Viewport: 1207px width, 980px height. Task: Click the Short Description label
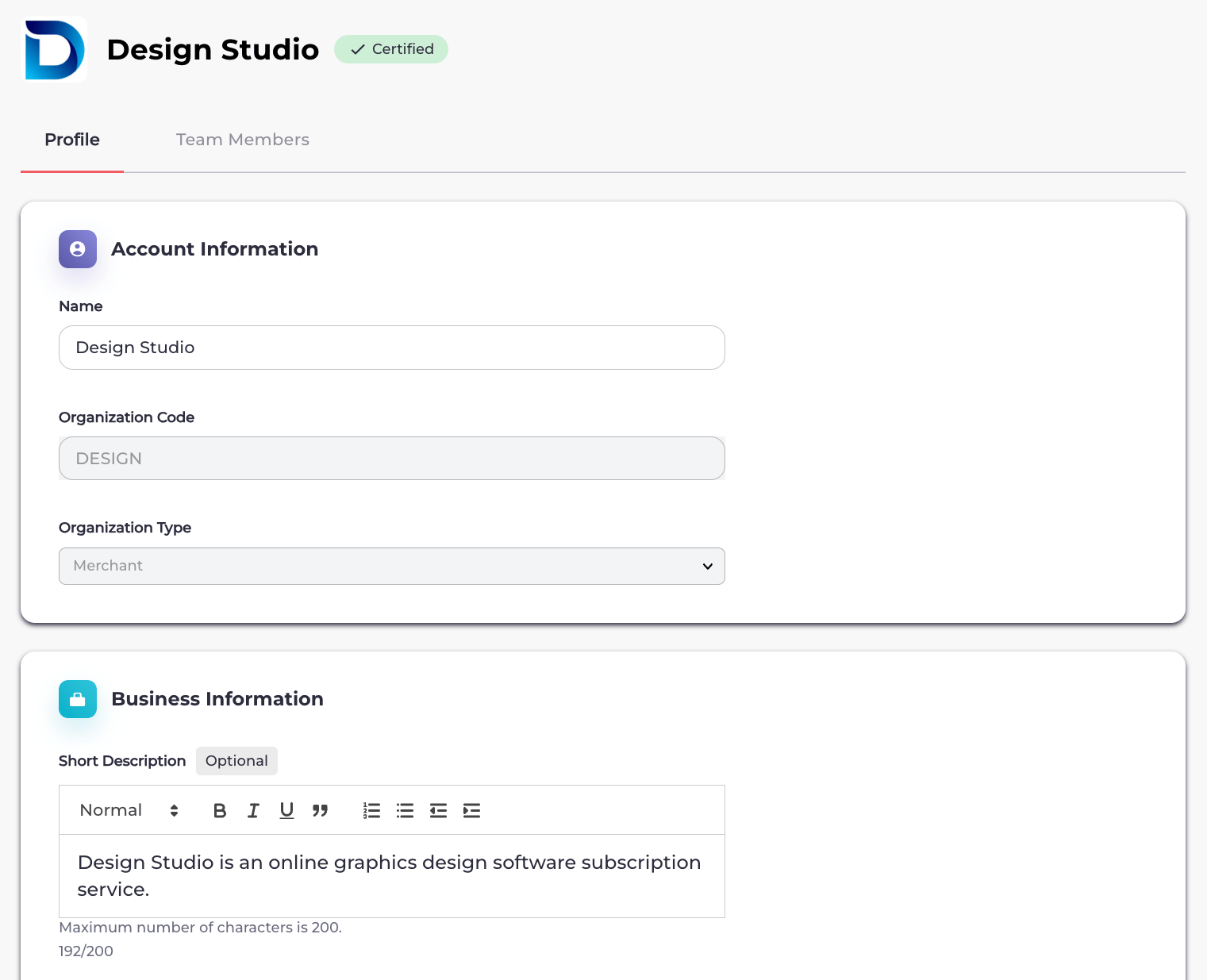[x=122, y=761]
